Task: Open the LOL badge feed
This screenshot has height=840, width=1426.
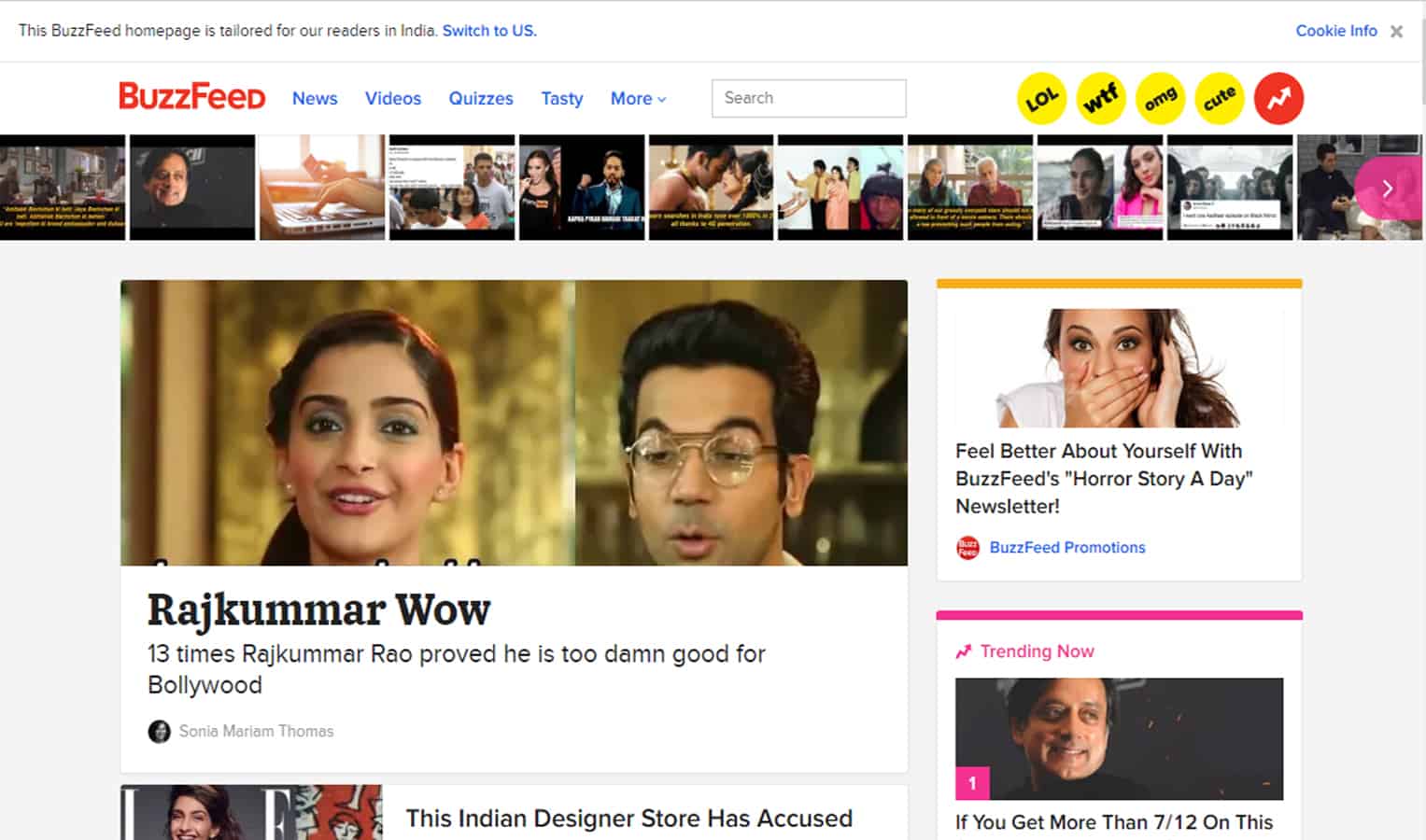Action: (1041, 98)
